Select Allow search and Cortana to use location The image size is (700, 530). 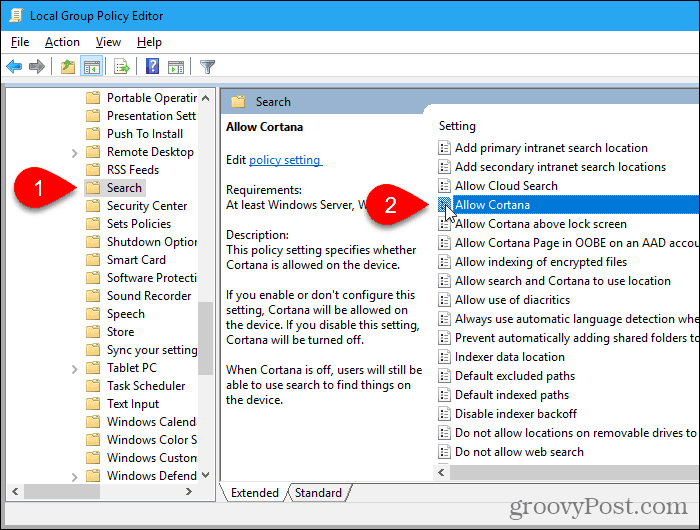(562, 281)
